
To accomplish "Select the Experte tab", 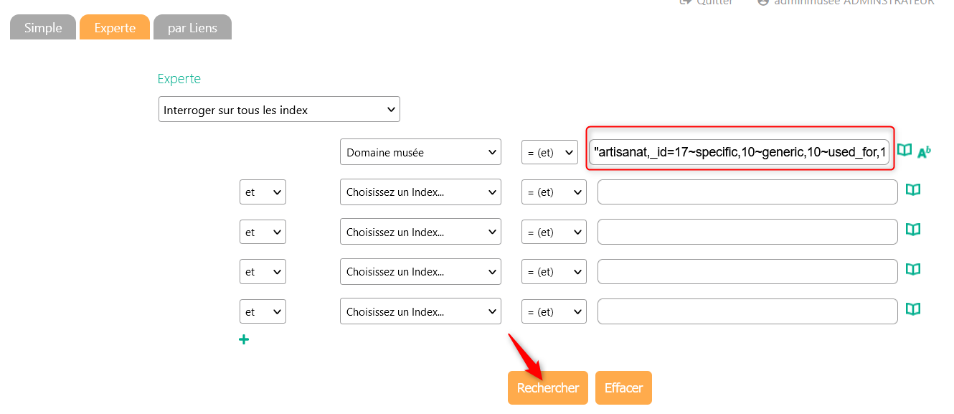I will coord(115,27).
